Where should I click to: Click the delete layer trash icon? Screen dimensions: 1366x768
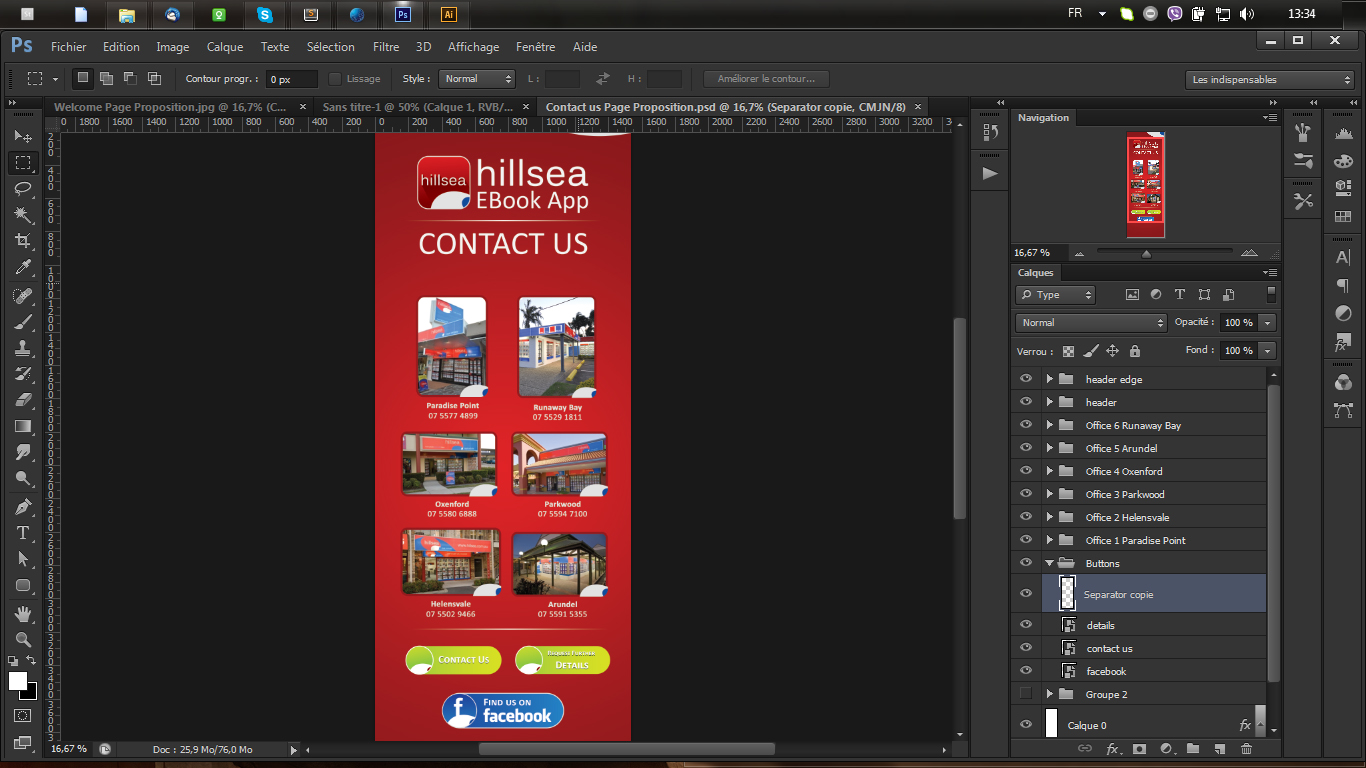coord(1246,749)
